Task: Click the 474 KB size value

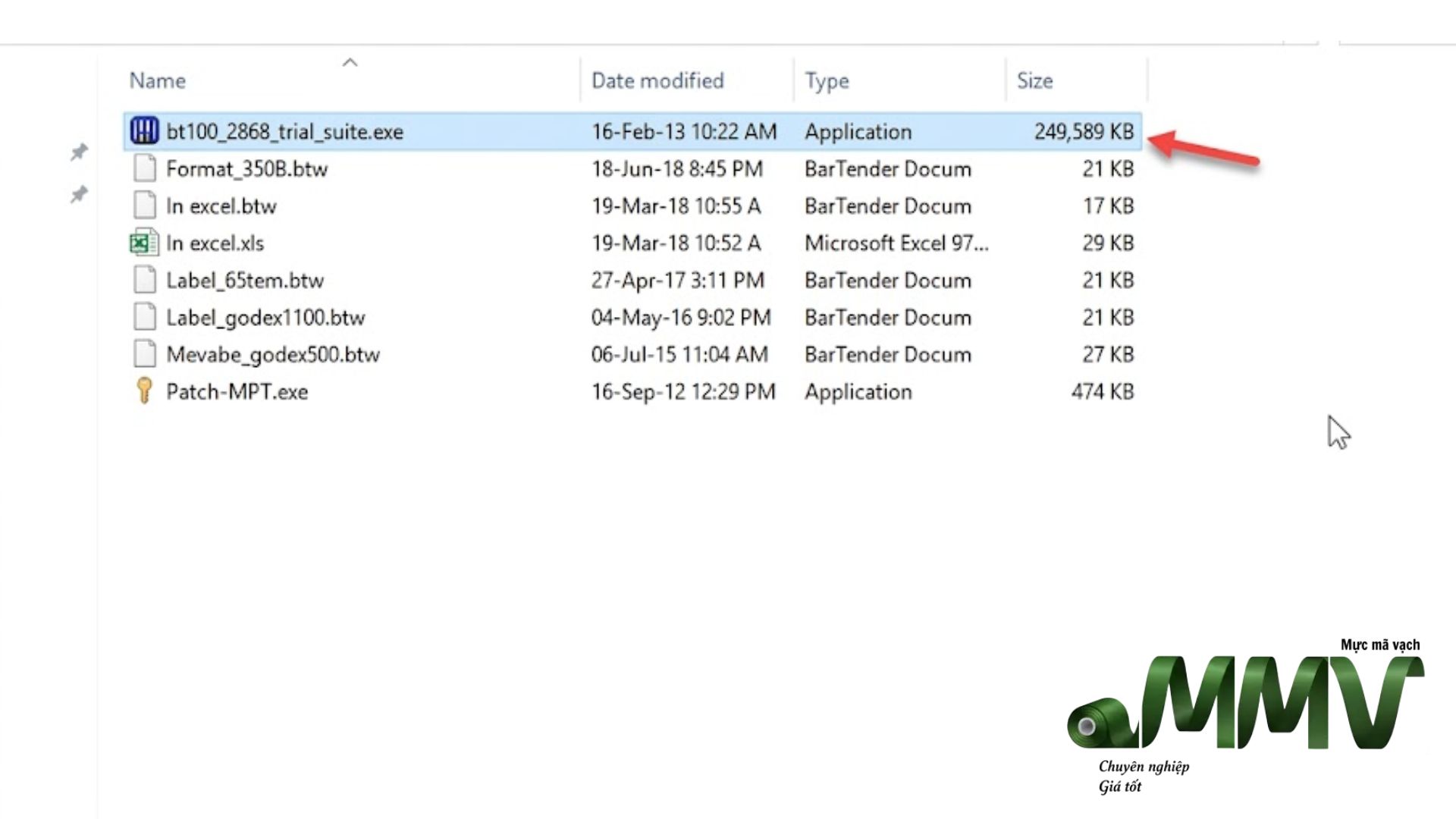Action: [x=1103, y=391]
